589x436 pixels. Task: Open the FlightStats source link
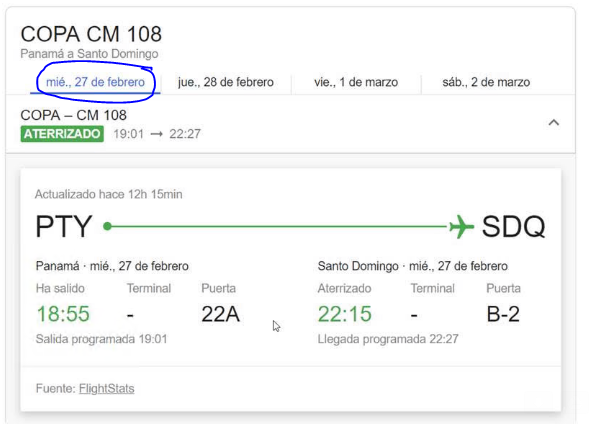pos(107,388)
